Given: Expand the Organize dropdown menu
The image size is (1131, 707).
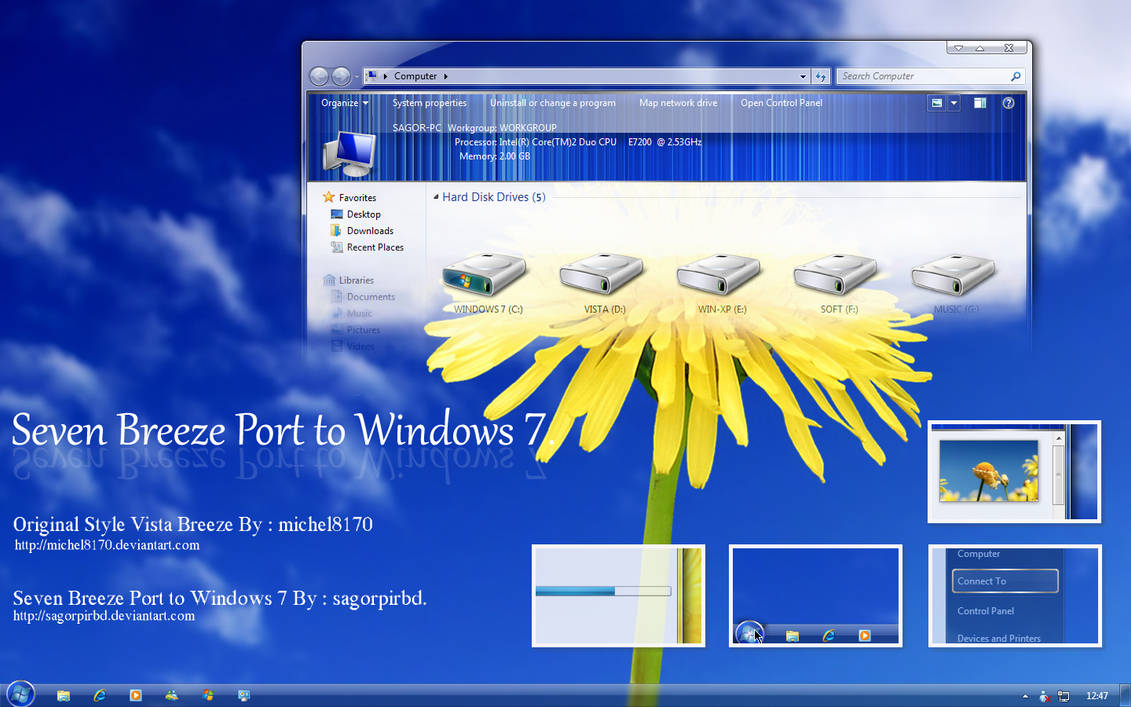Looking at the screenshot, I should [343, 102].
